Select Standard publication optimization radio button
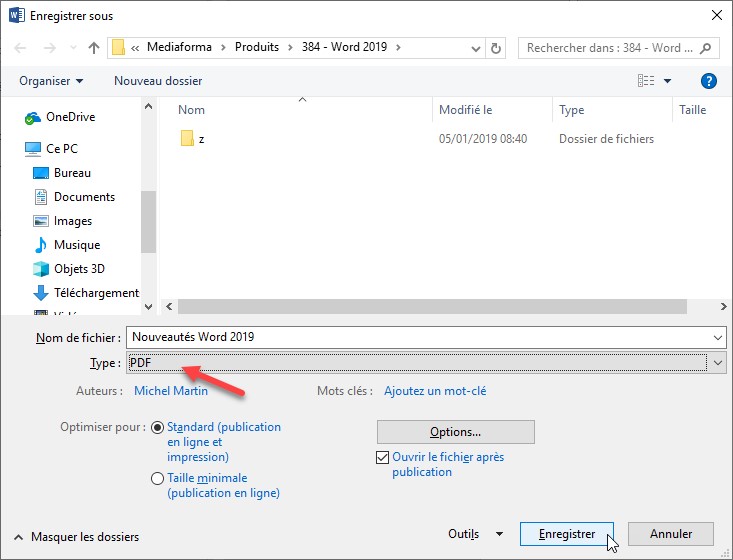 tap(157, 428)
